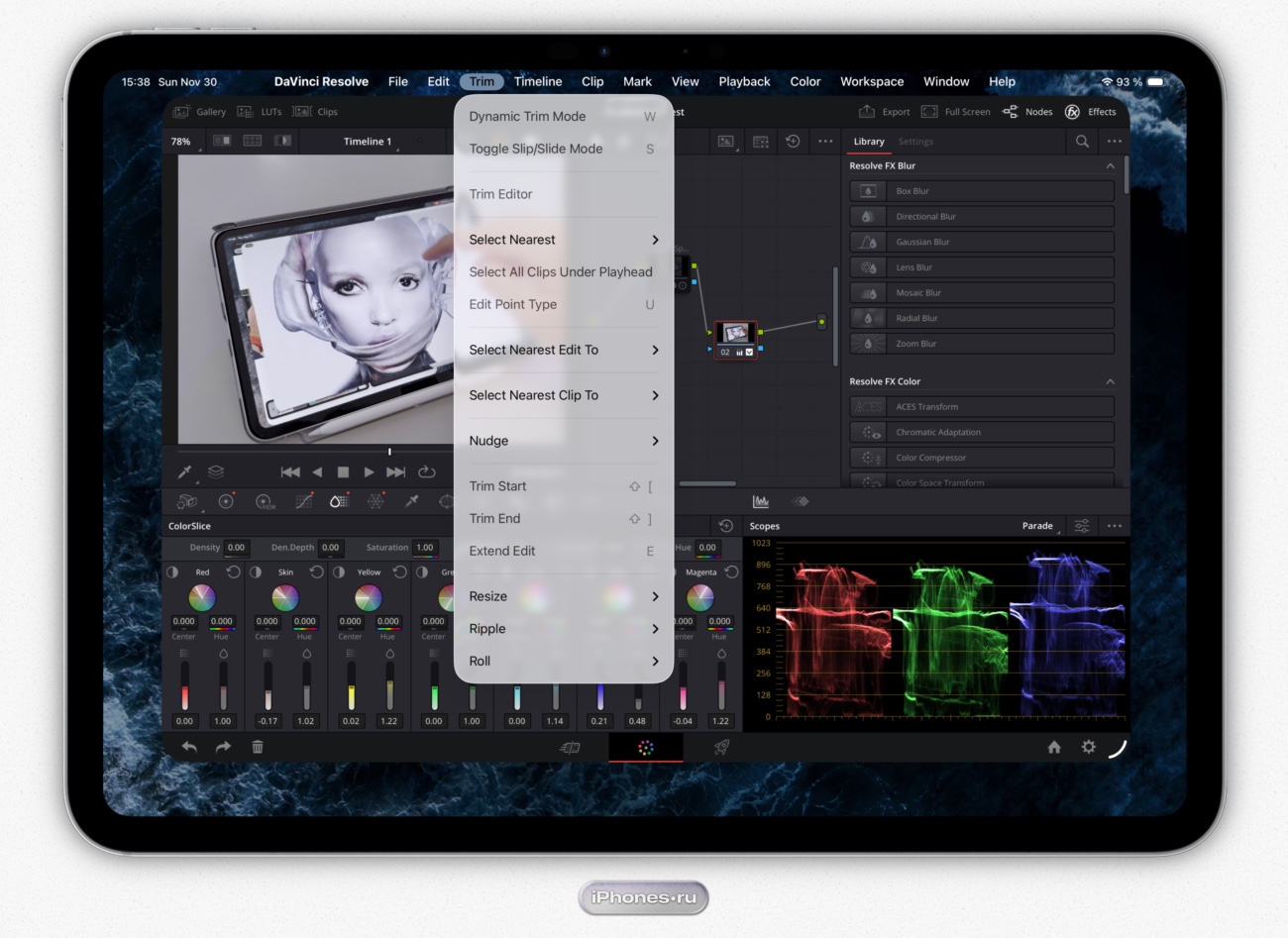
Task: Show the scopes waveform icon
Action: 760,501
